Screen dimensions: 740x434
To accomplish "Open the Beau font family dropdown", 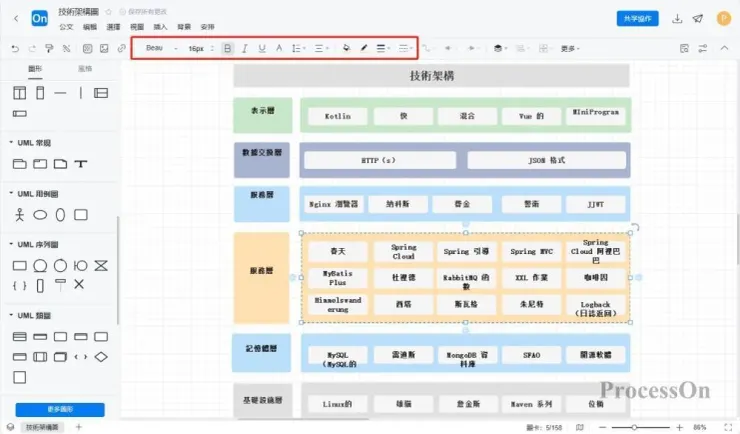I will [x=161, y=48].
